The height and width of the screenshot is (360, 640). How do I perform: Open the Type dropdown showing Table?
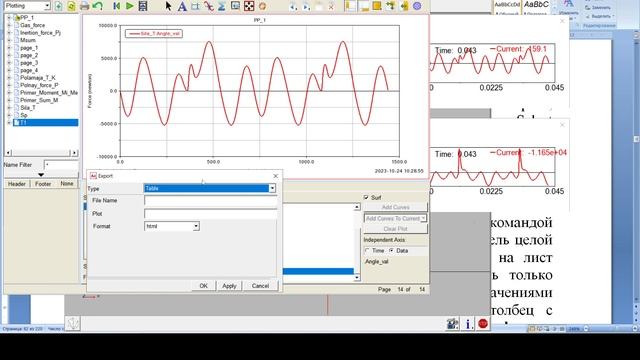210,188
